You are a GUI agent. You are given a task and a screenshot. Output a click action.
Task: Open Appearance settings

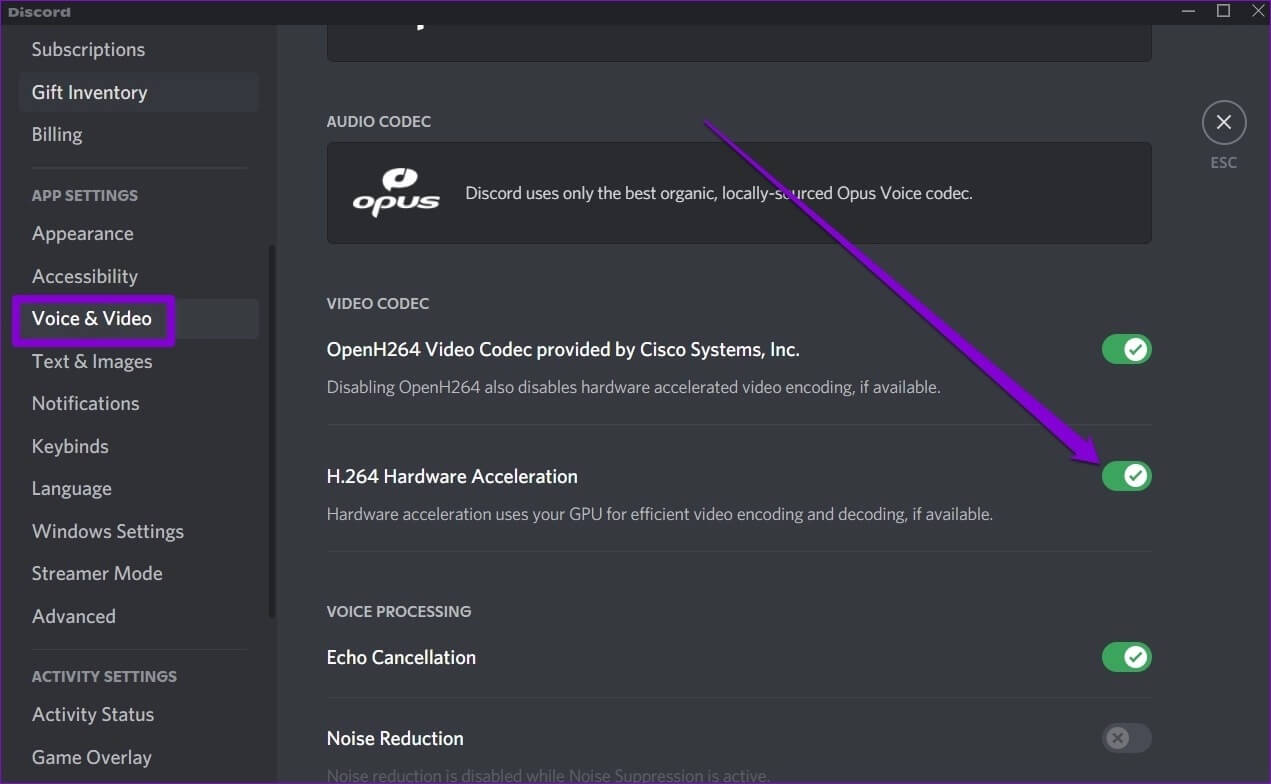click(138, 233)
